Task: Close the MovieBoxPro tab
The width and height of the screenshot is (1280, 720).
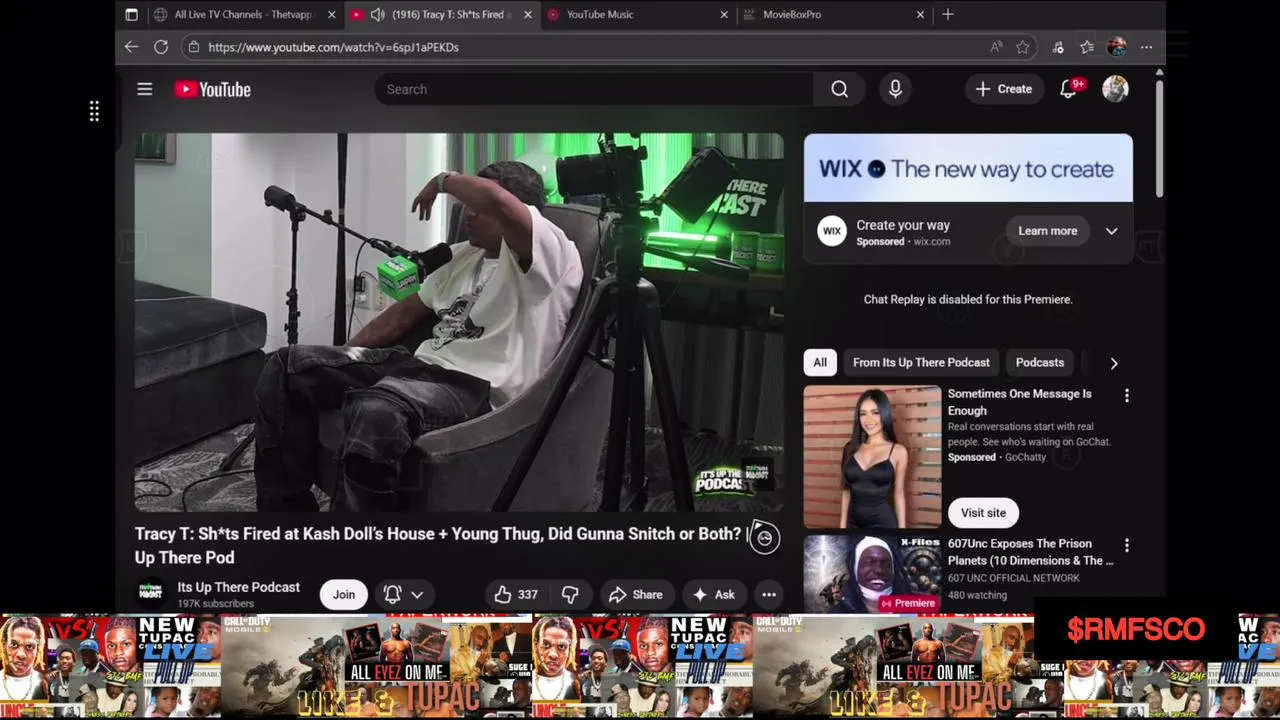Action: (x=920, y=14)
